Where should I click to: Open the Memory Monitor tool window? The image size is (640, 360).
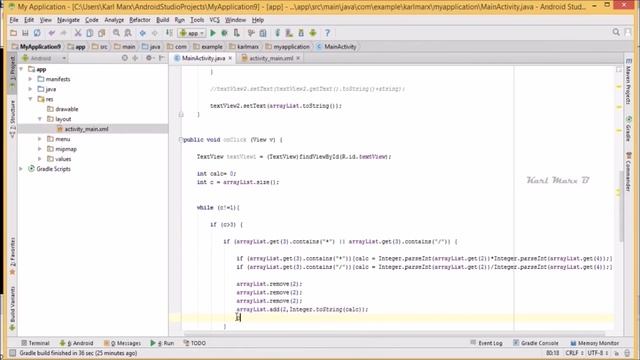coord(594,343)
